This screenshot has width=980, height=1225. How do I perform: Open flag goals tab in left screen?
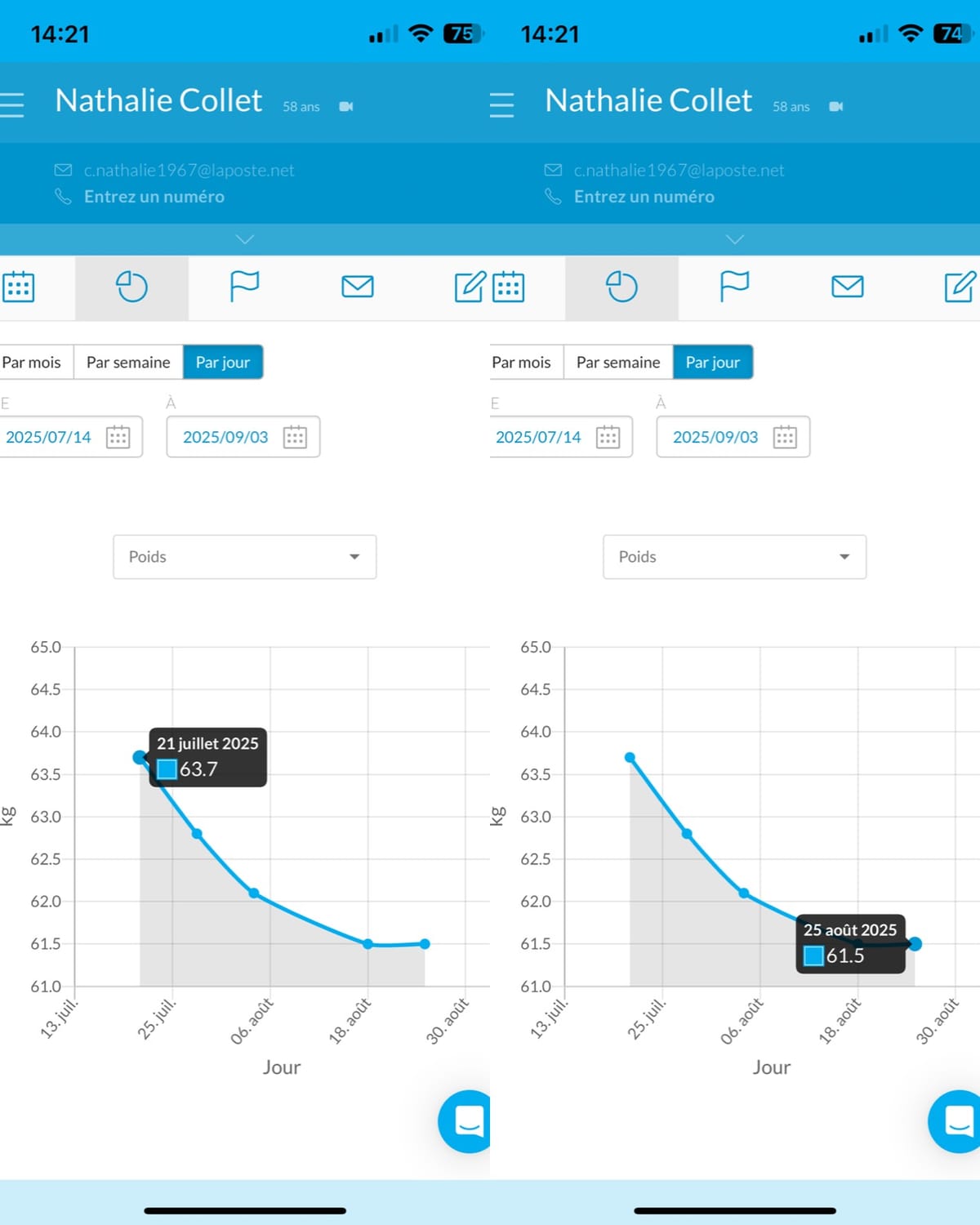244,287
